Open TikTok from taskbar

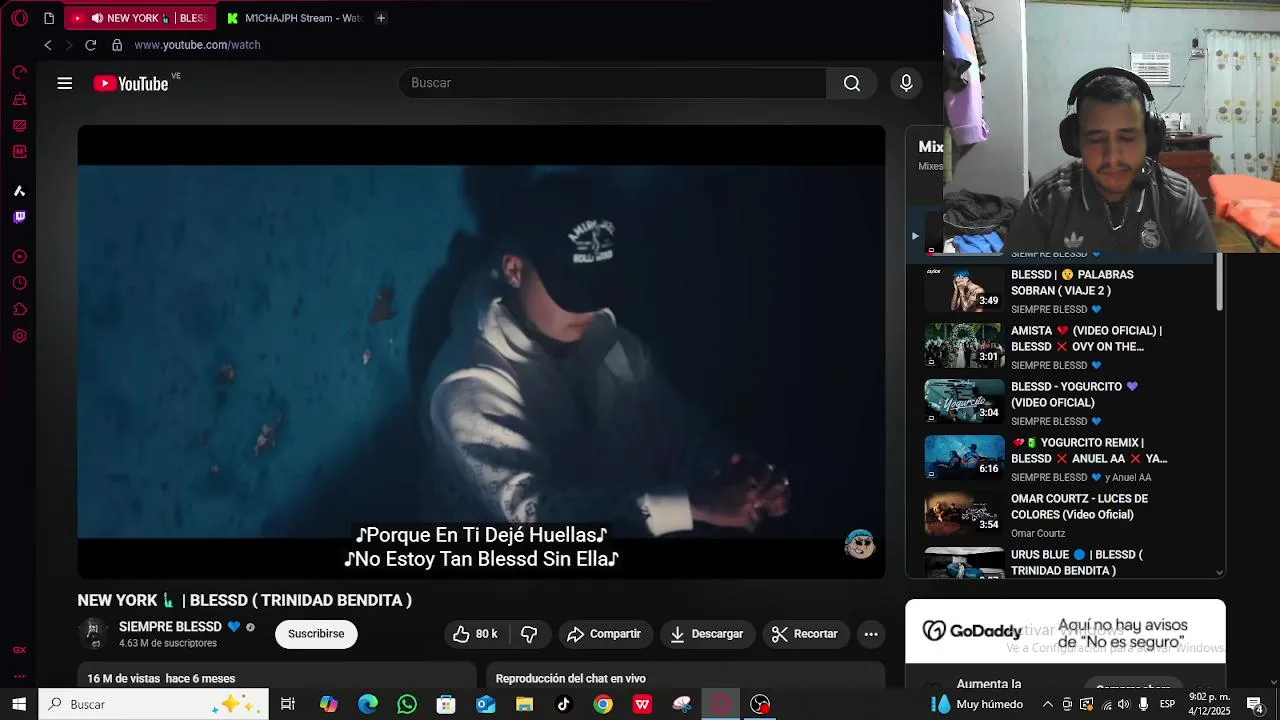pyautogui.click(x=564, y=704)
